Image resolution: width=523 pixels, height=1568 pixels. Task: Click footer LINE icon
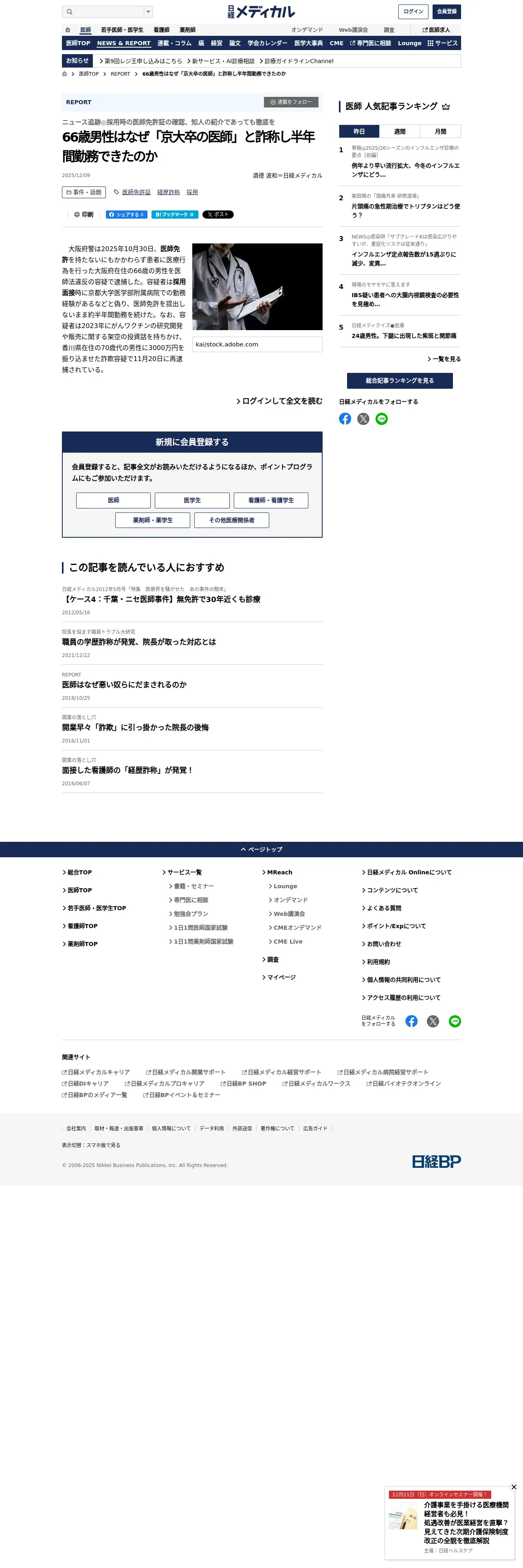(x=455, y=1021)
